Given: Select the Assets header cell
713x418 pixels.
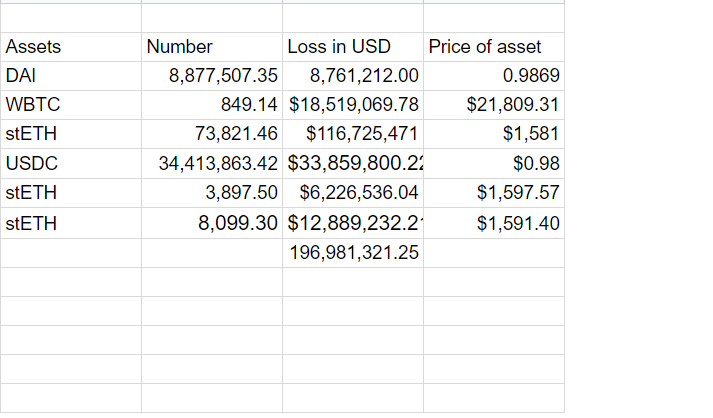Looking at the screenshot, I should point(34,47).
